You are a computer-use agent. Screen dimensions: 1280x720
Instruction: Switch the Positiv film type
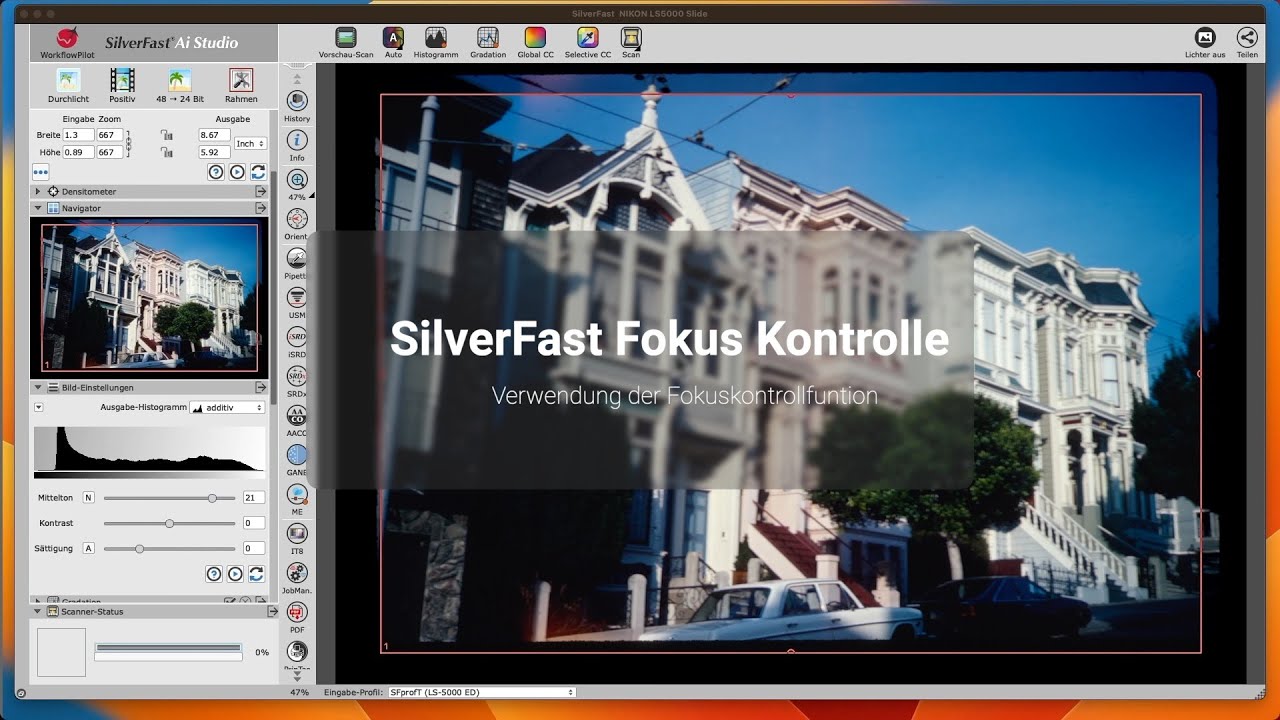pos(122,86)
